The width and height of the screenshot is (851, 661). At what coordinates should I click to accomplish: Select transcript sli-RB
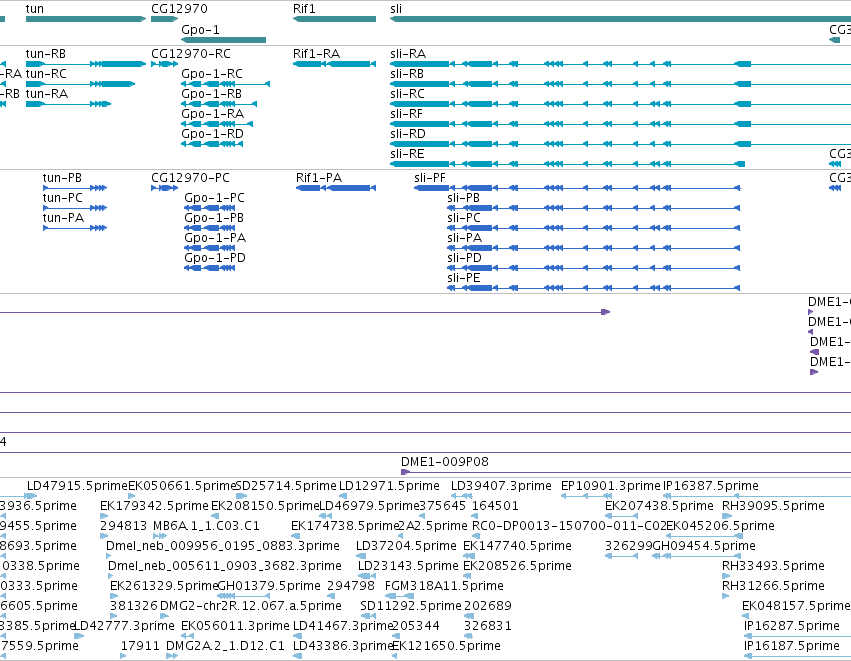(620, 84)
